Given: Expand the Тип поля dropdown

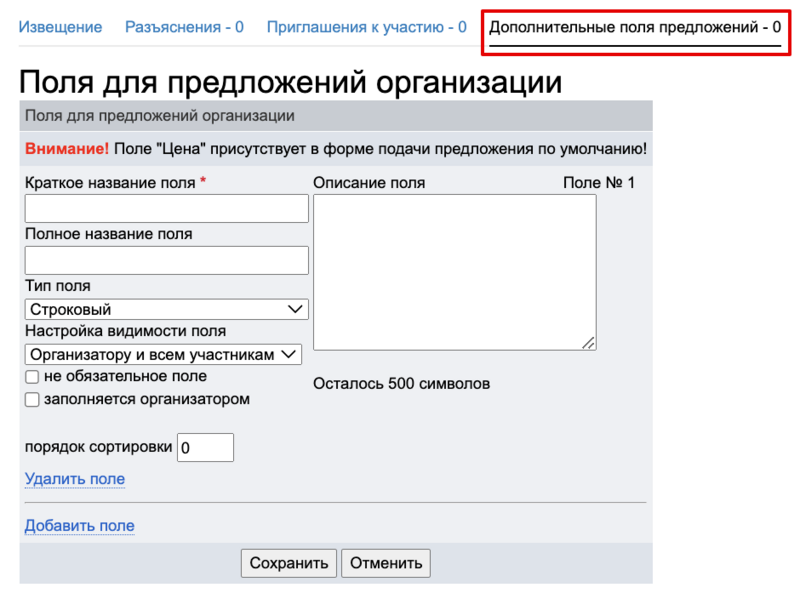Looking at the screenshot, I should click(166, 310).
